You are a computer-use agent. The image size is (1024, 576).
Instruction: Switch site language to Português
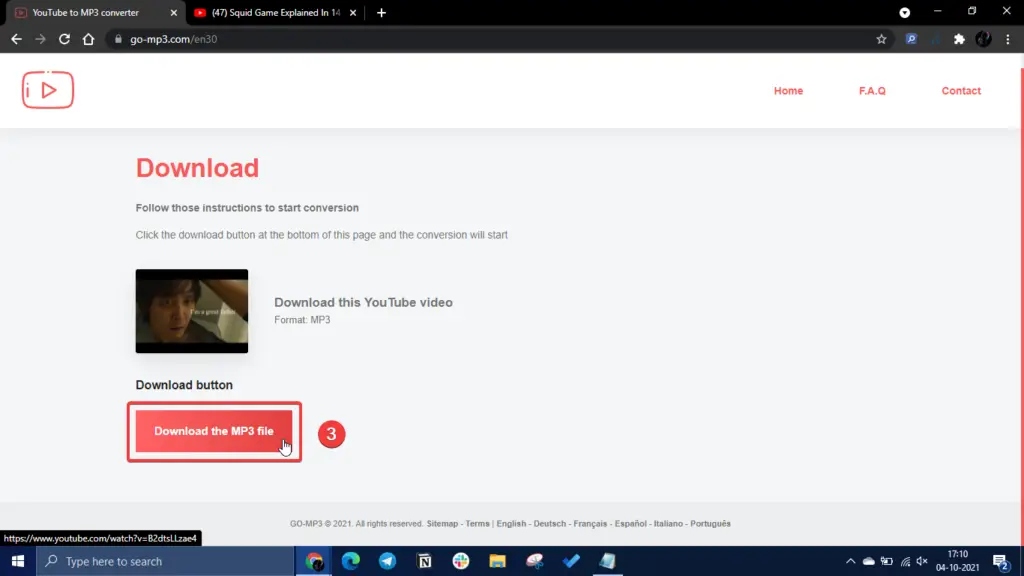711,524
